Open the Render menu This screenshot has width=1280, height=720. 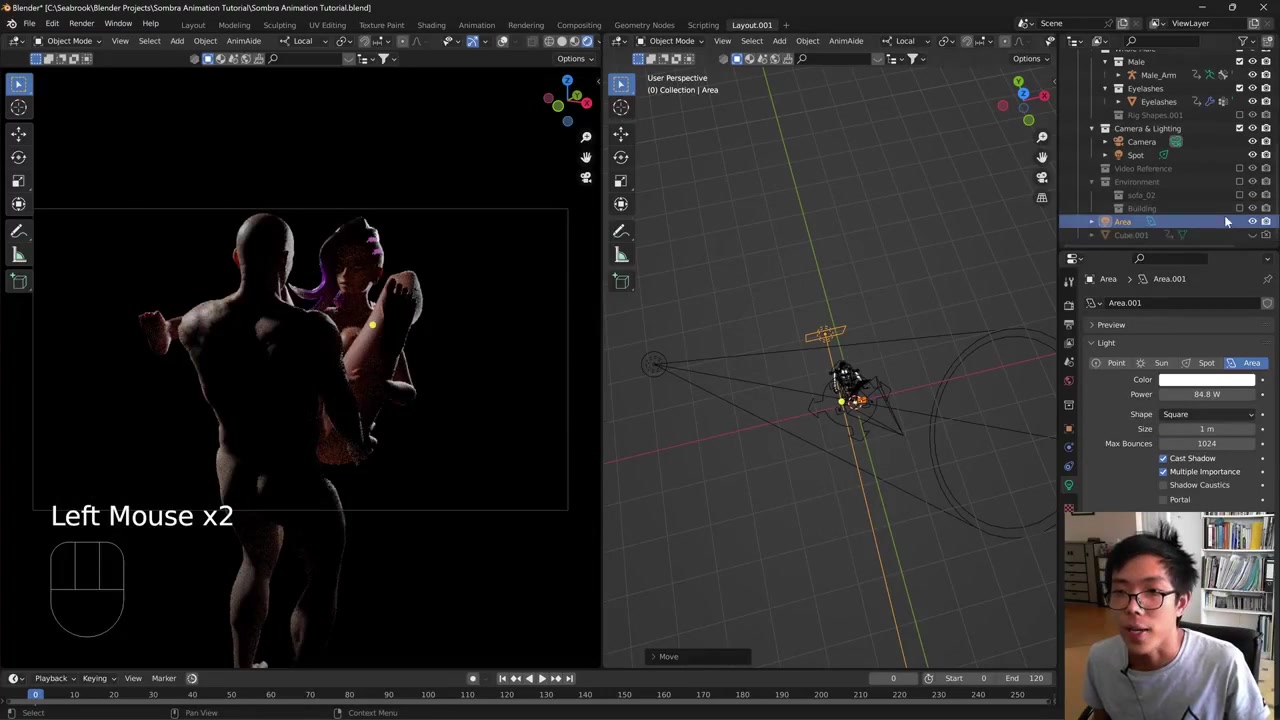[x=81, y=24]
